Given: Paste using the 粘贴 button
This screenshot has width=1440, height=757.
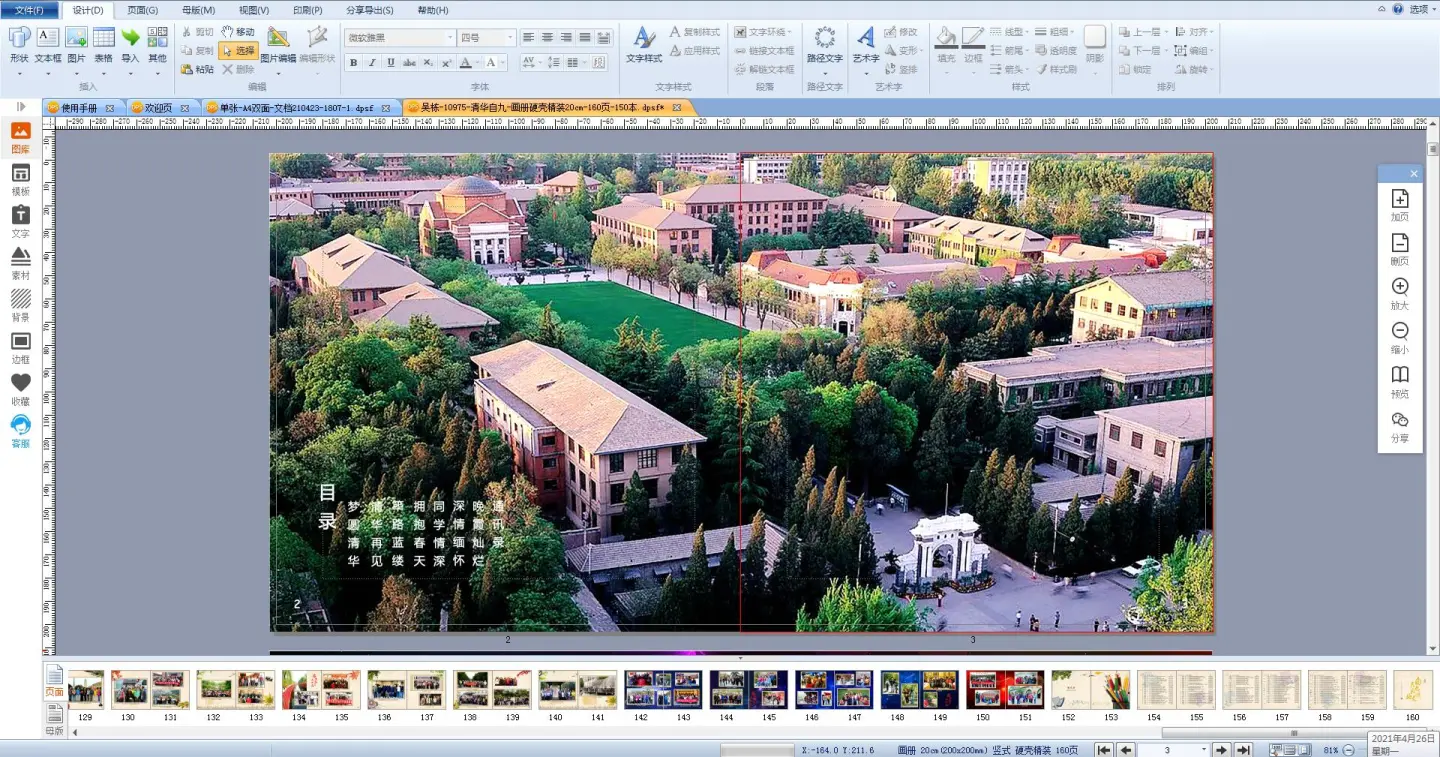Looking at the screenshot, I should (x=197, y=69).
